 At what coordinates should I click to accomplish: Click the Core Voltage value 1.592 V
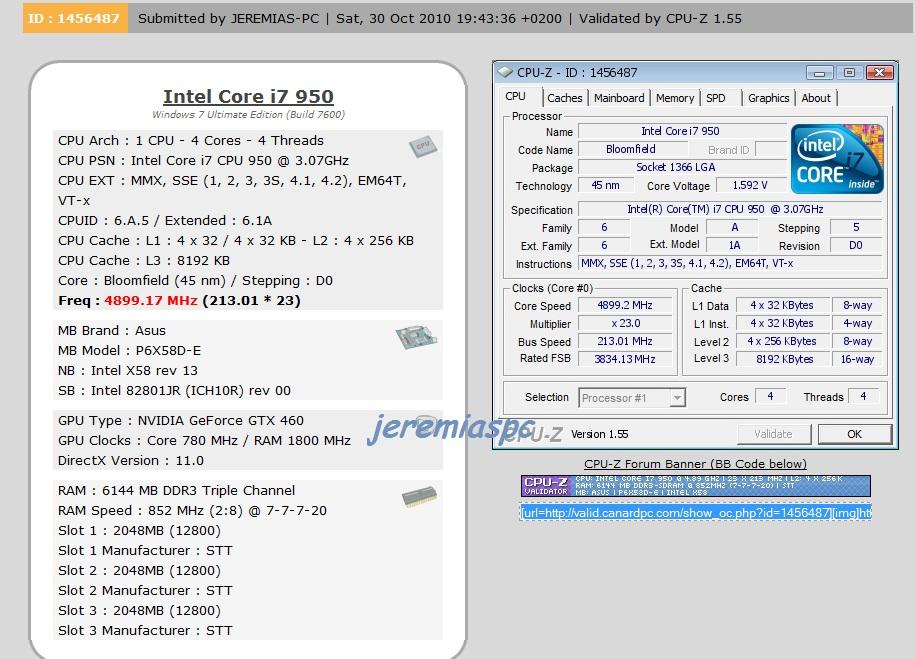750,185
